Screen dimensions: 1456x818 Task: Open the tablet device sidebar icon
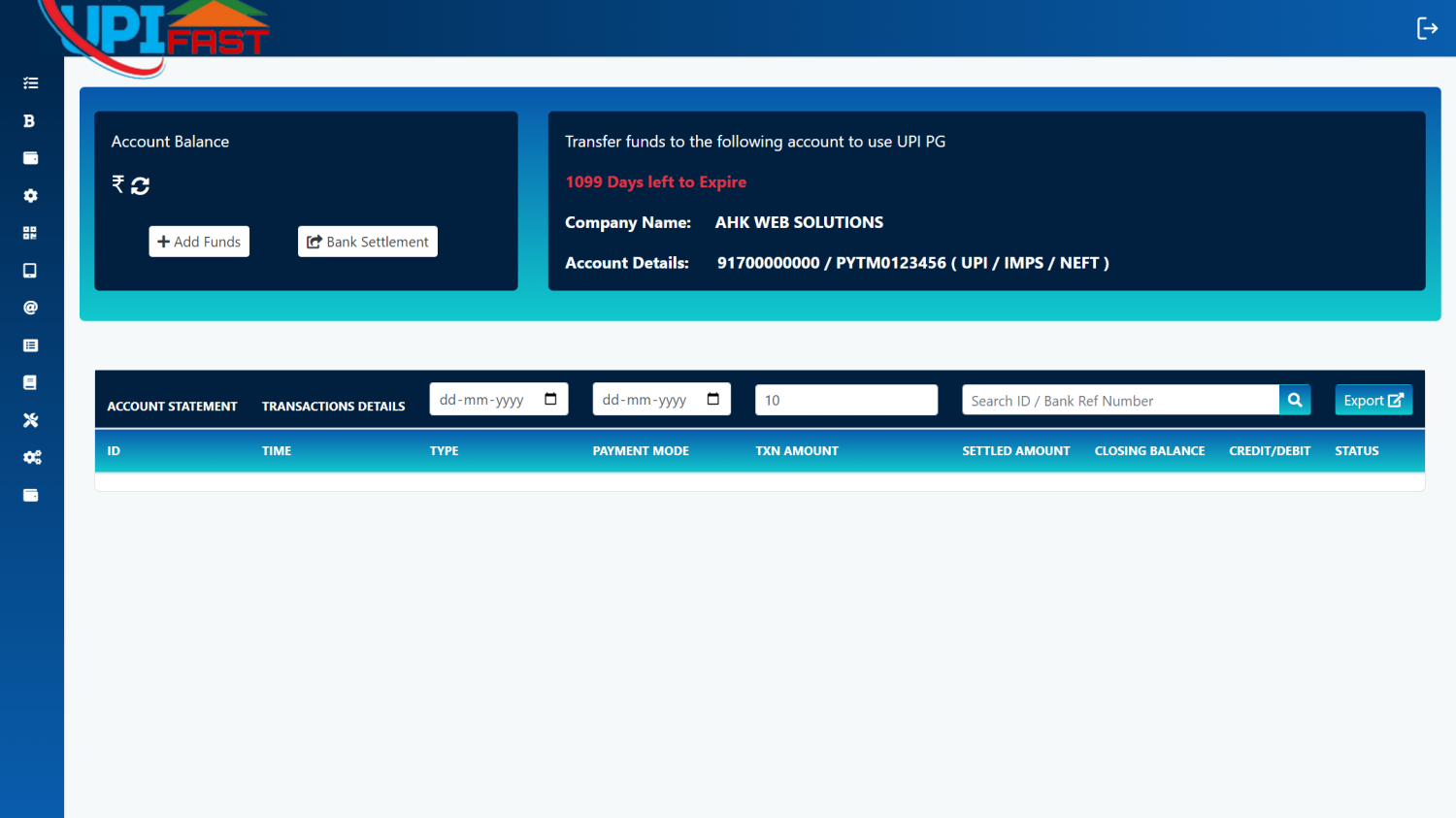[x=30, y=271]
